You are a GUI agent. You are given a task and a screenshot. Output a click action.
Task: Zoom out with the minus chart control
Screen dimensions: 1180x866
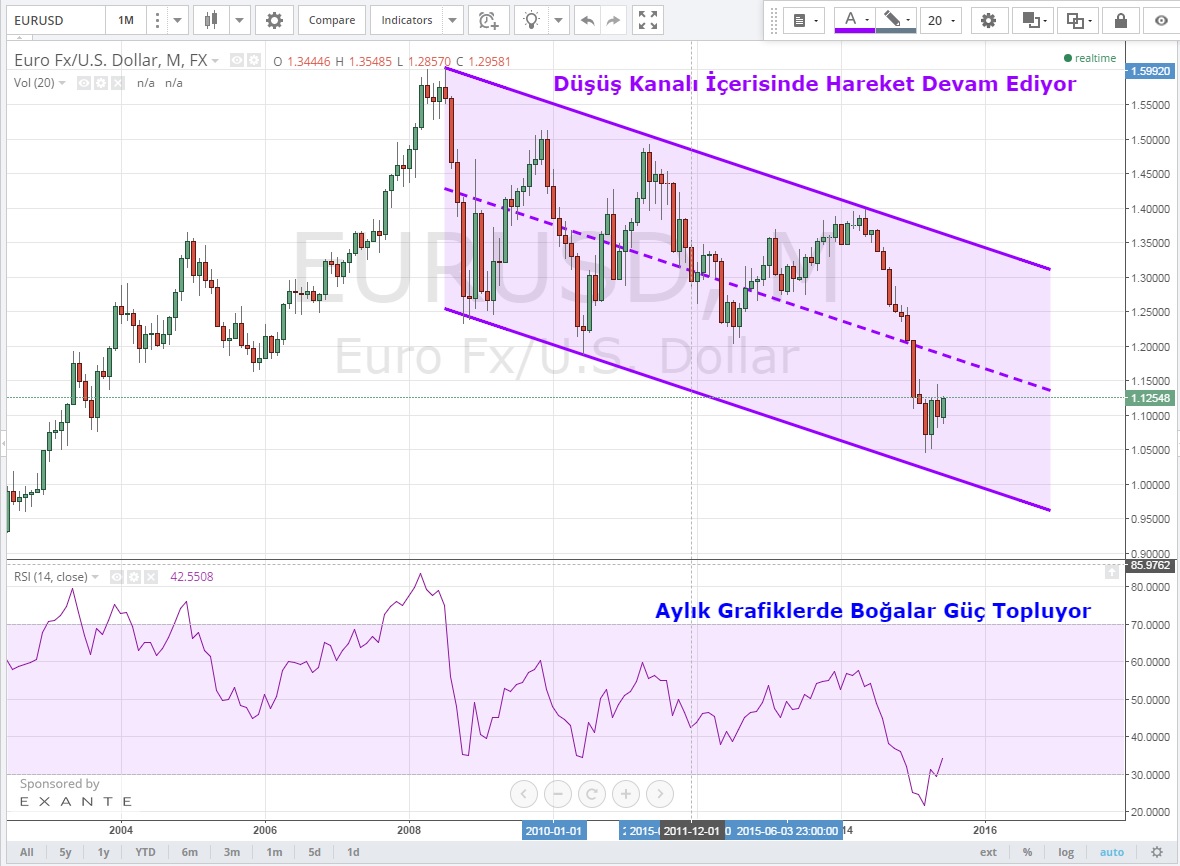pyautogui.click(x=558, y=795)
